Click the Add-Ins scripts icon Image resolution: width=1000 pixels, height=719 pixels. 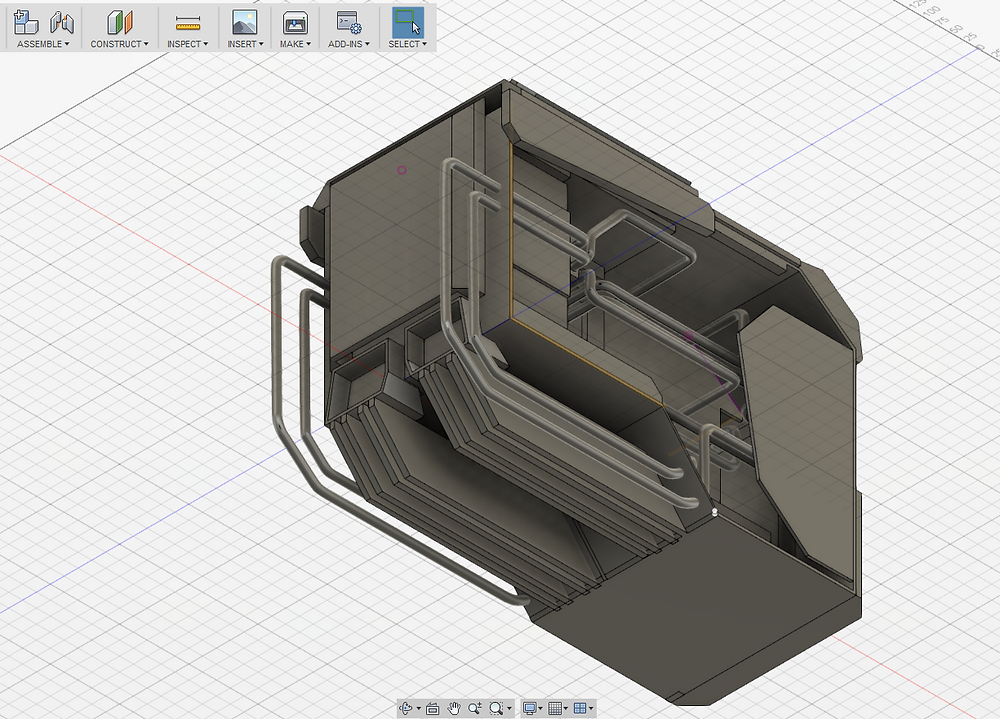349,22
